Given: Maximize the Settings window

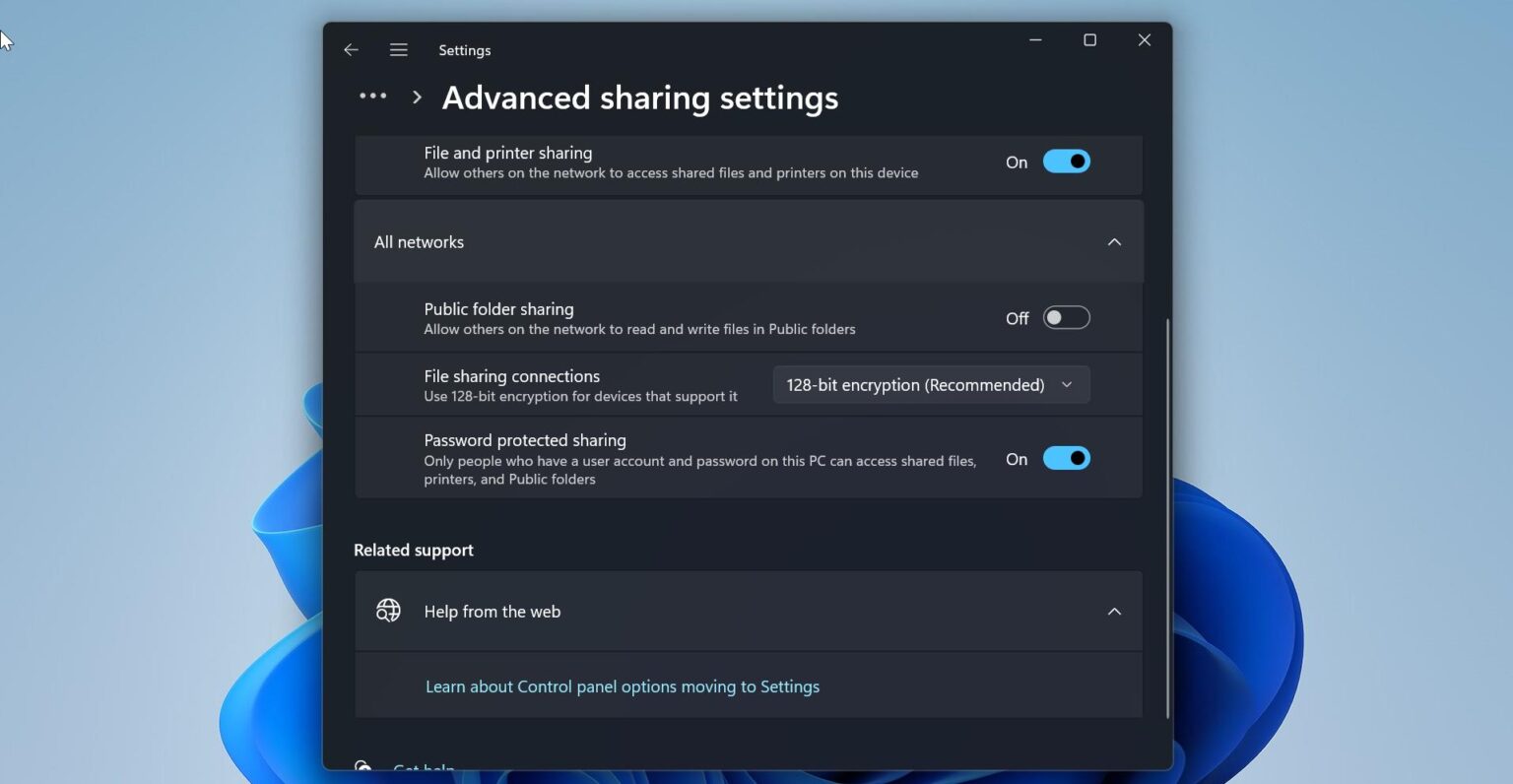Looking at the screenshot, I should point(1089,40).
